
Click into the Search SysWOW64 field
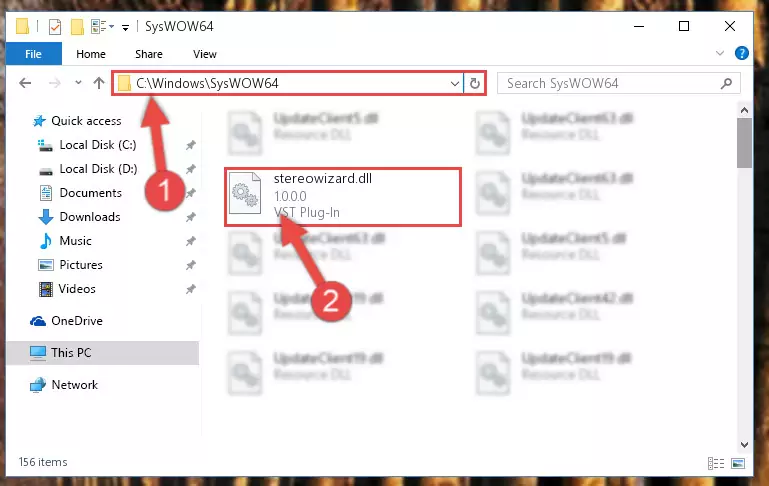[611, 83]
